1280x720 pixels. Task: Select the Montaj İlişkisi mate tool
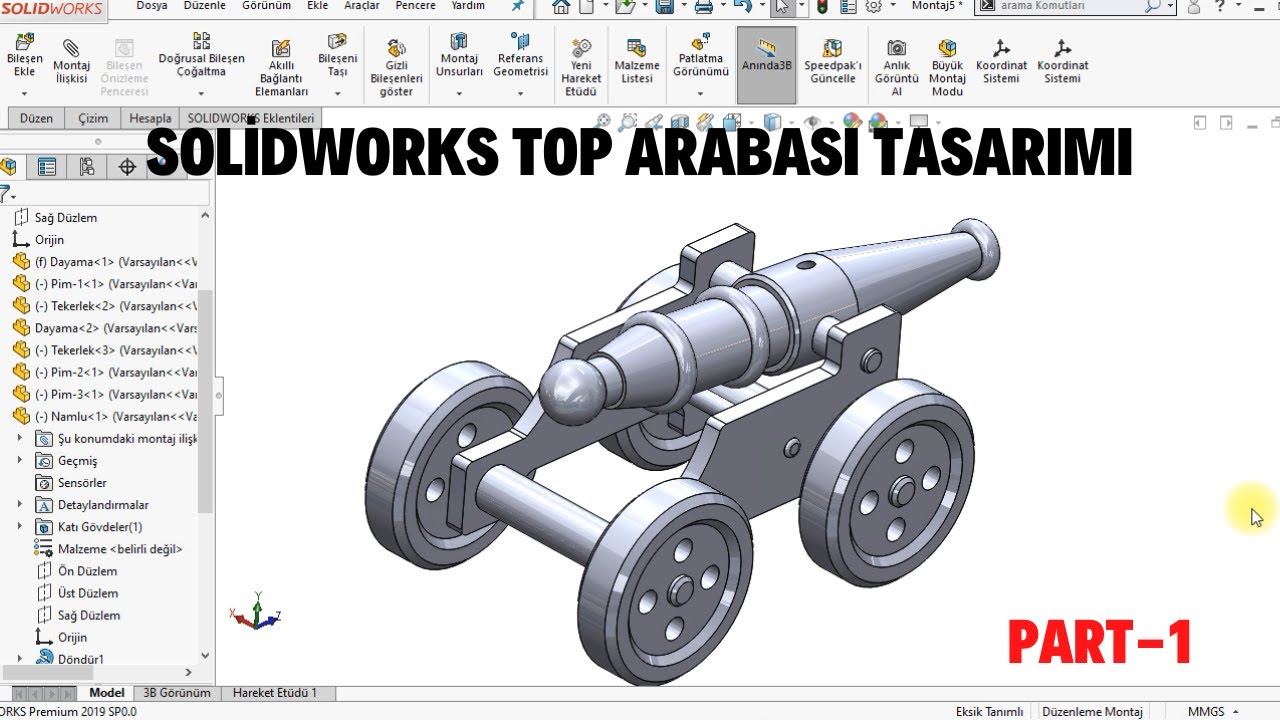point(71,62)
